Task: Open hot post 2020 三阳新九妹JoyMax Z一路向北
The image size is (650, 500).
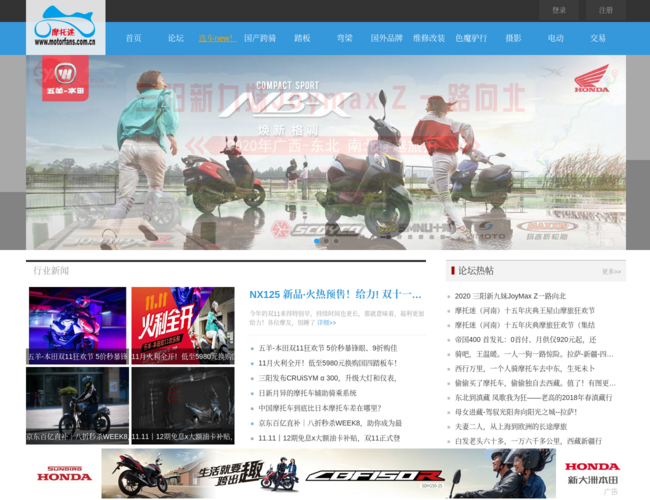Action: tap(510, 296)
